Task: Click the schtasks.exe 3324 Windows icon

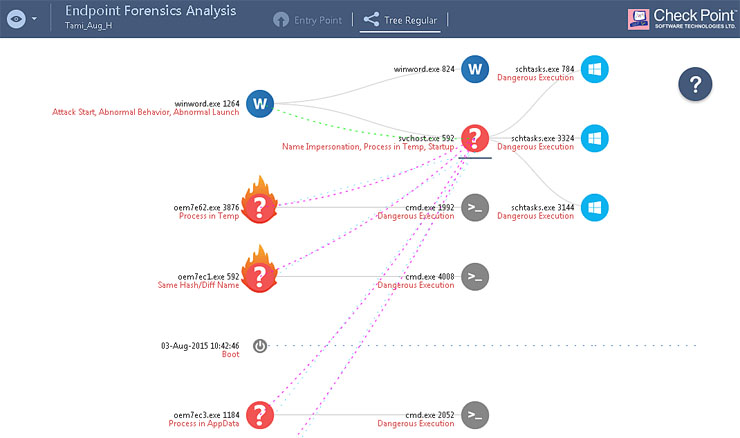Action: tap(595, 138)
